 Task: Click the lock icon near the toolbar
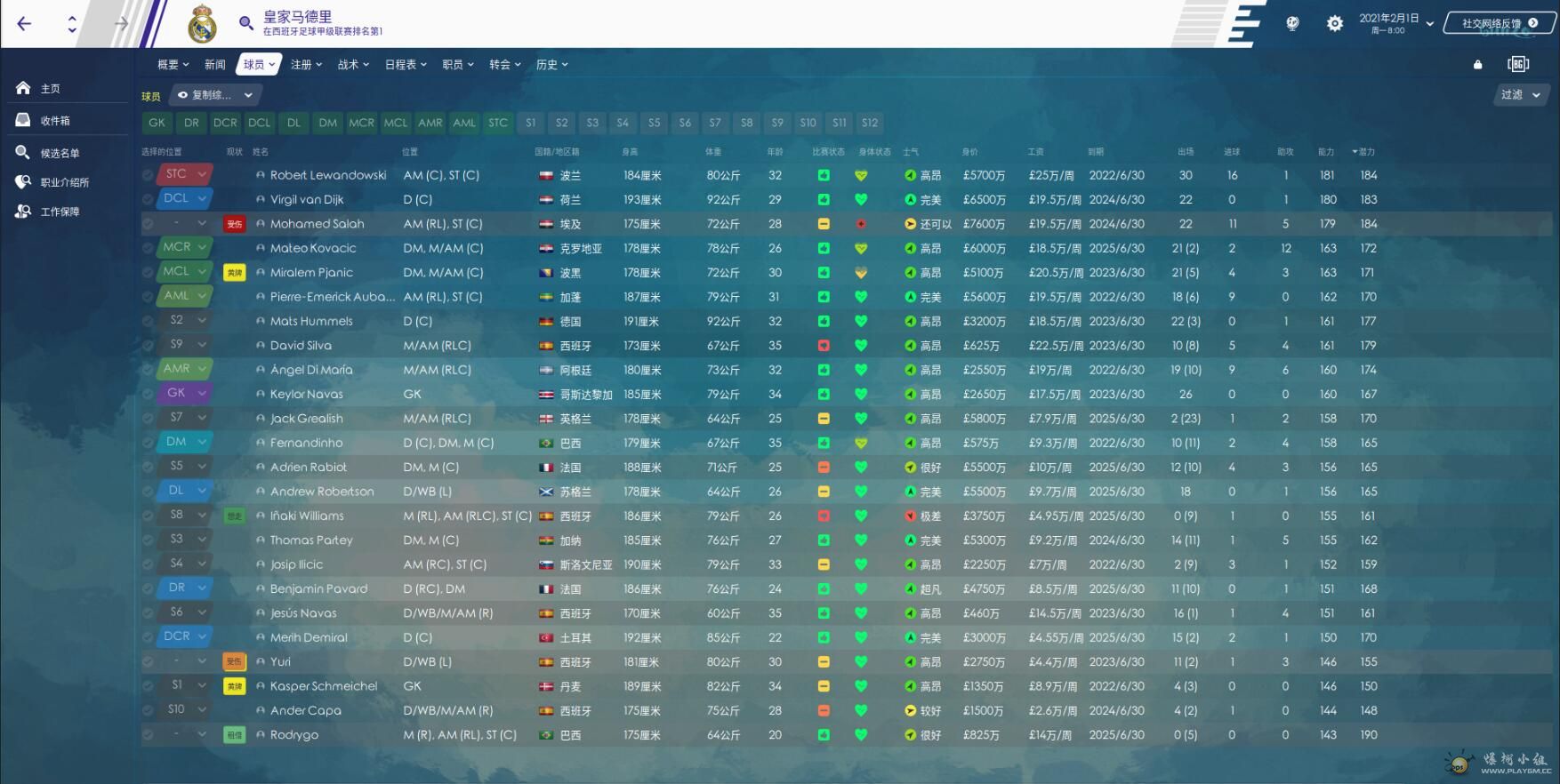coord(1478,64)
